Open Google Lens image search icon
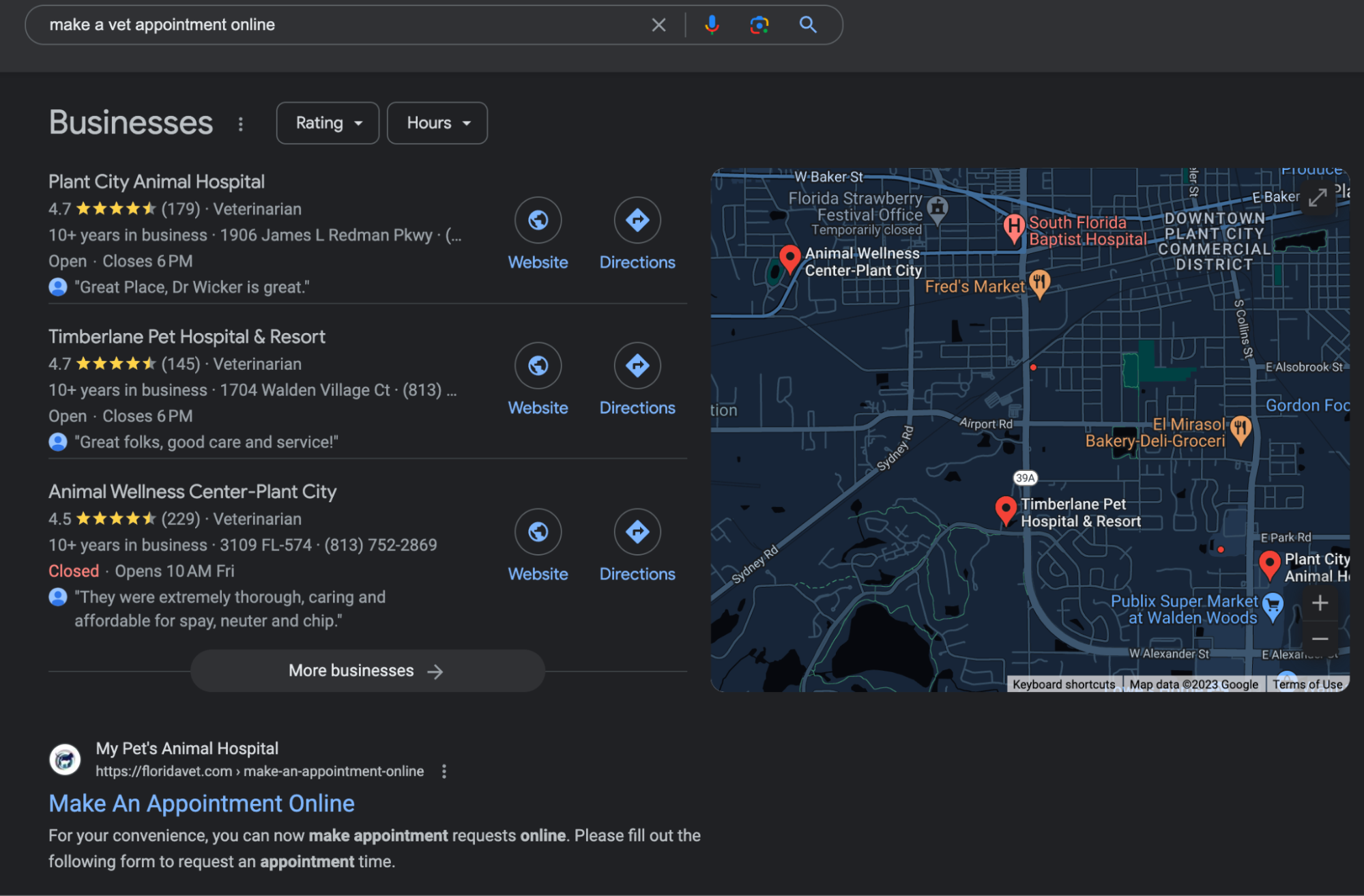Viewport: 1364px width, 896px height. pos(759,25)
